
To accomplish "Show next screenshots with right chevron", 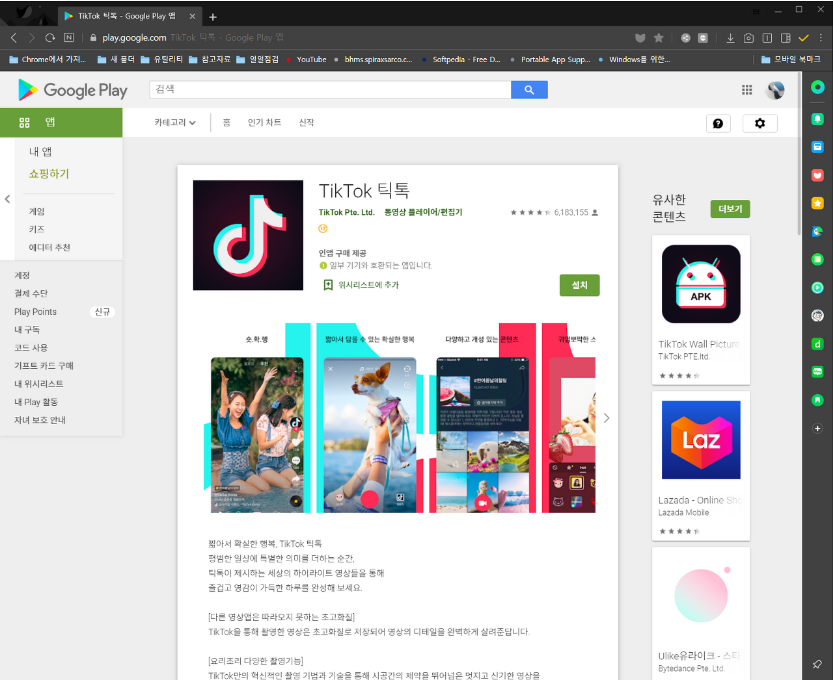I will (x=606, y=418).
